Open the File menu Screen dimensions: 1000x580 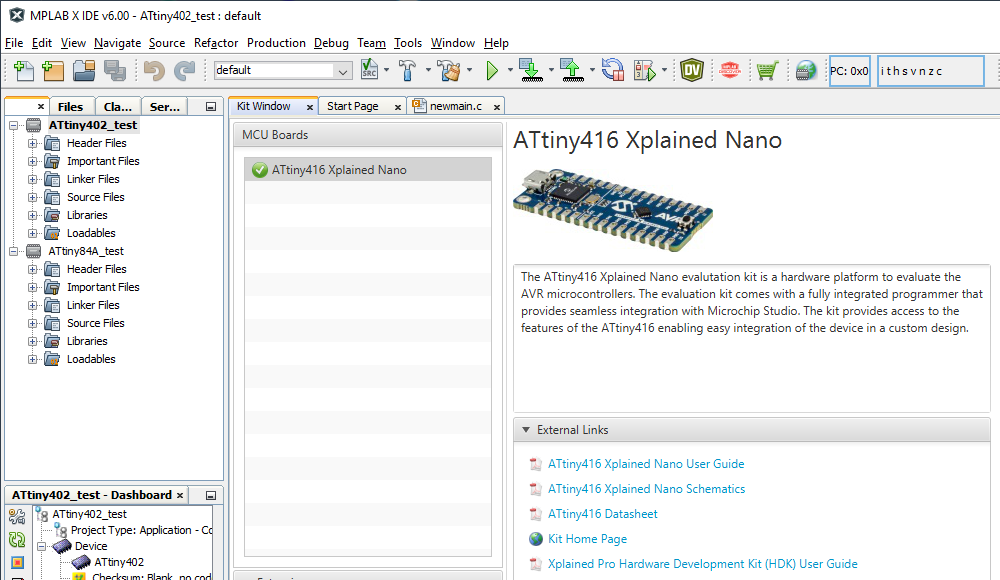[13, 43]
